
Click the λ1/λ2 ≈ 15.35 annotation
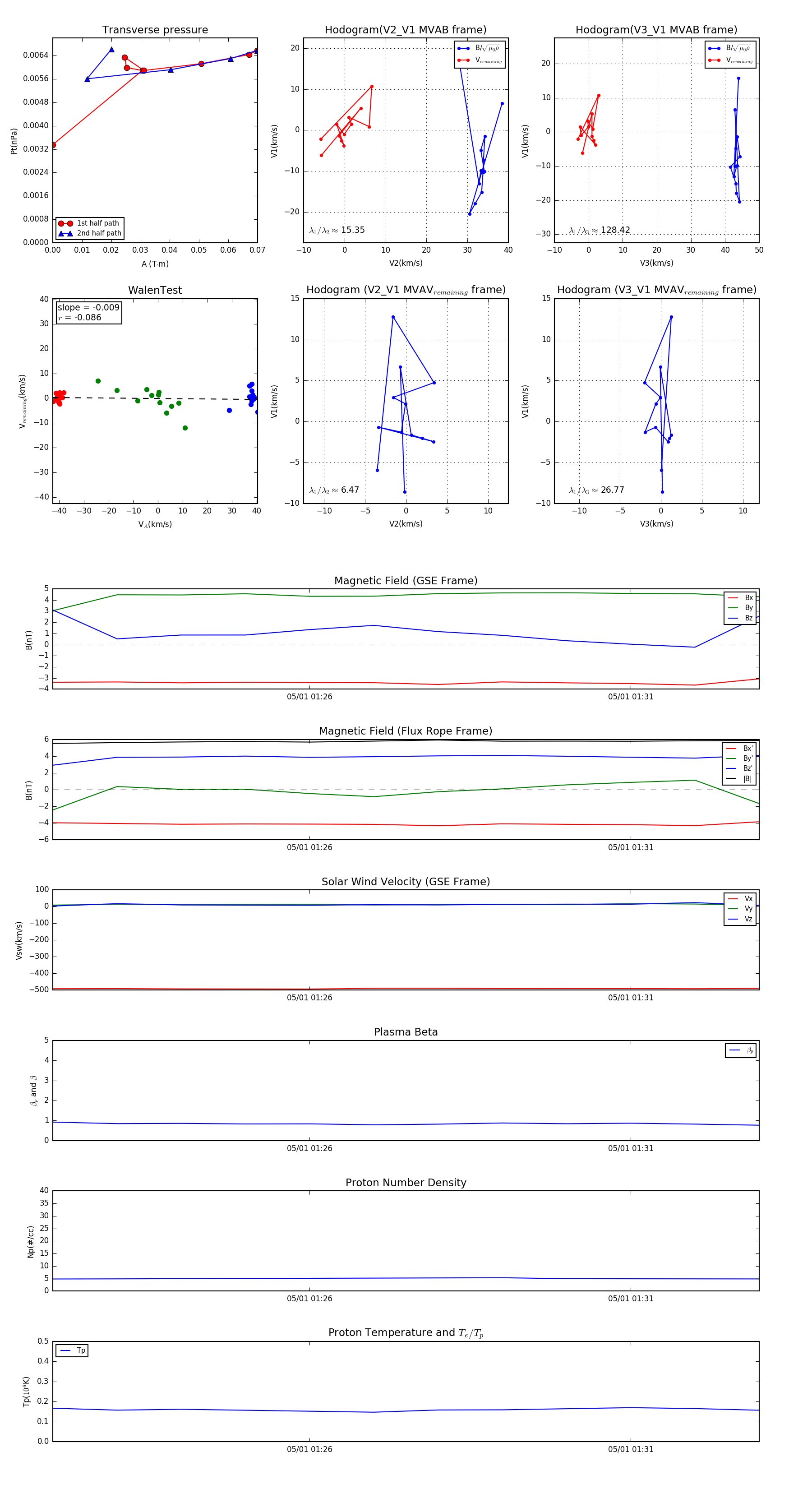337,230
